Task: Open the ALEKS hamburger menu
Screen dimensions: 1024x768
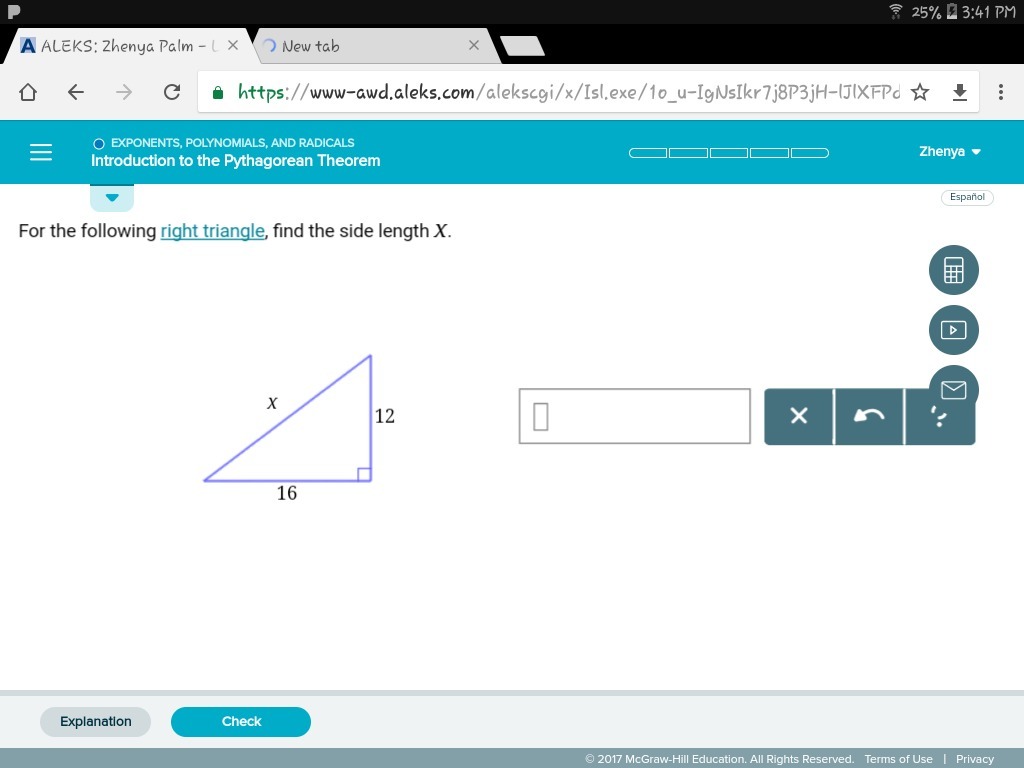Action: coord(40,152)
